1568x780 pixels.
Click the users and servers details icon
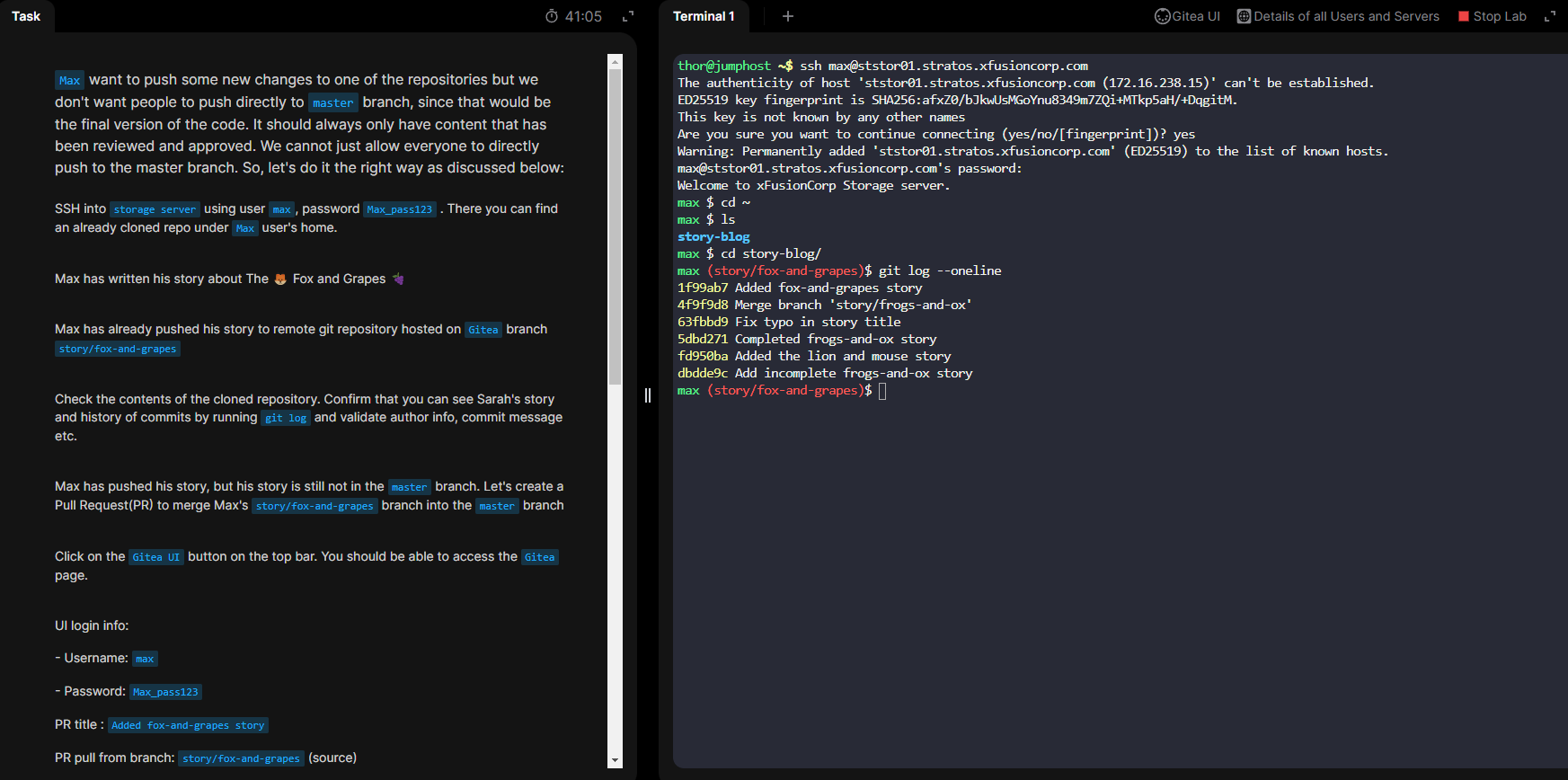pyautogui.click(x=1244, y=16)
